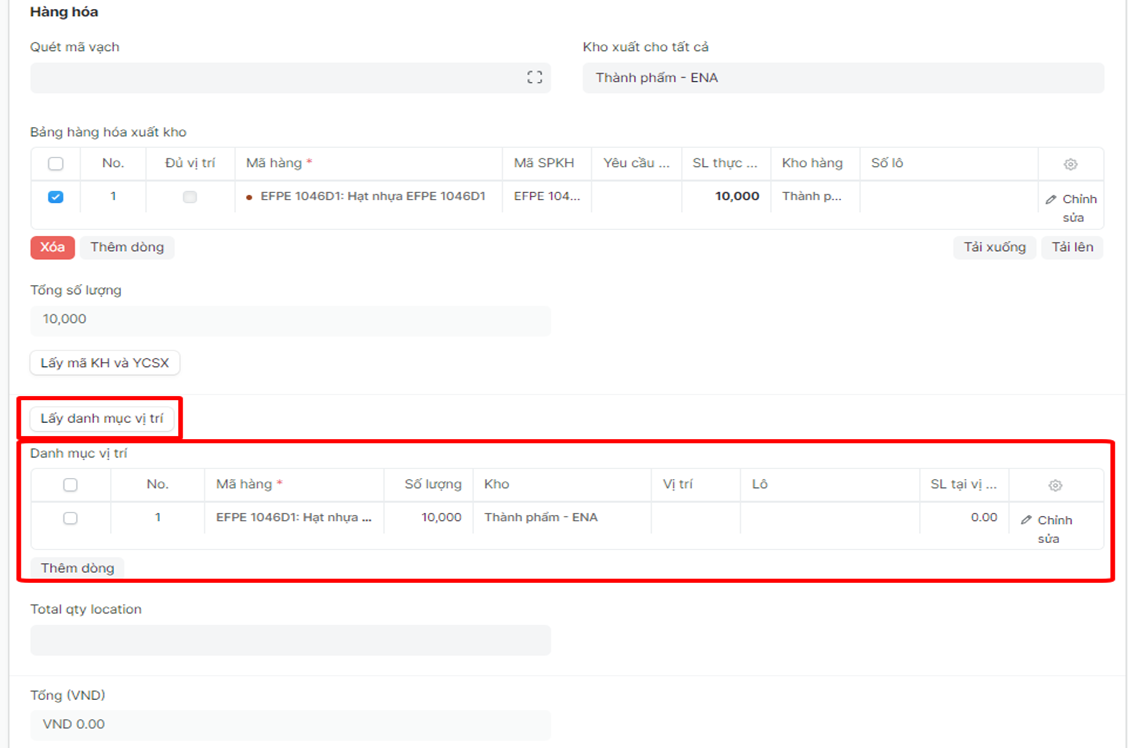This screenshot has height=748, width=1128.
Task: Click the Vị trí cell in location row 1
Action: [x=695, y=518]
